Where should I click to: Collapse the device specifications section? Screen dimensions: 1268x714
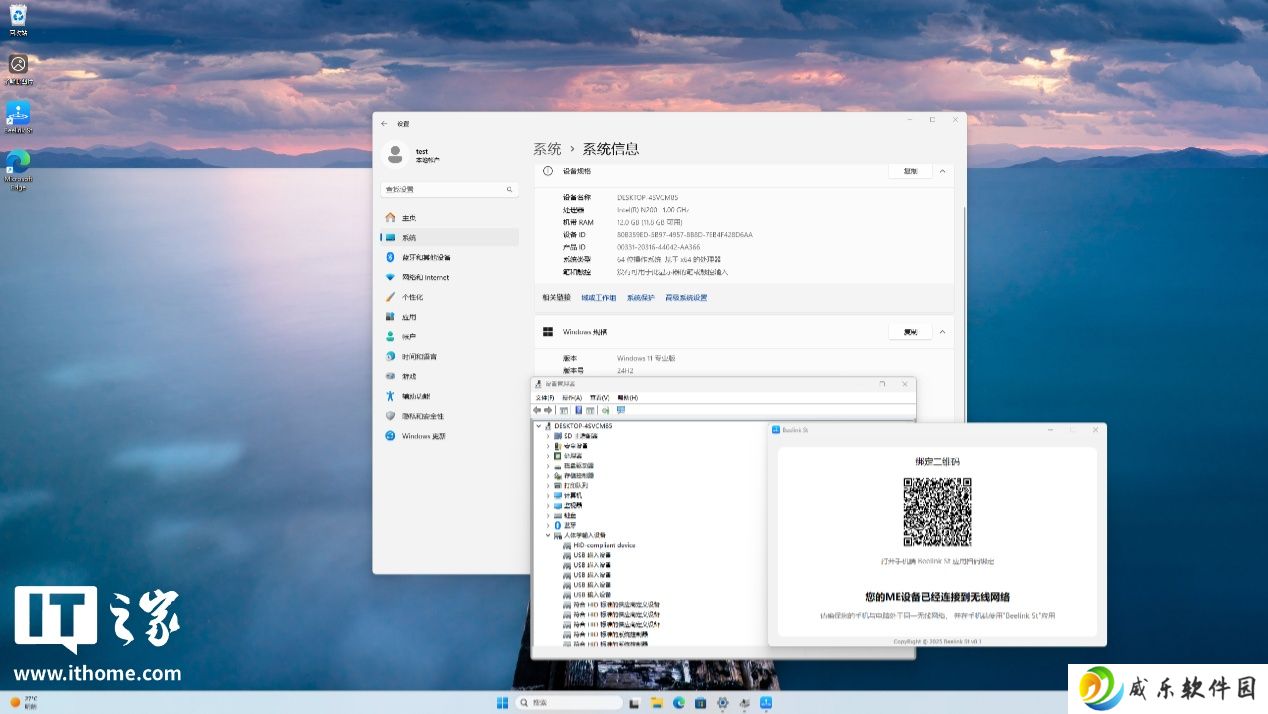coord(942,171)
